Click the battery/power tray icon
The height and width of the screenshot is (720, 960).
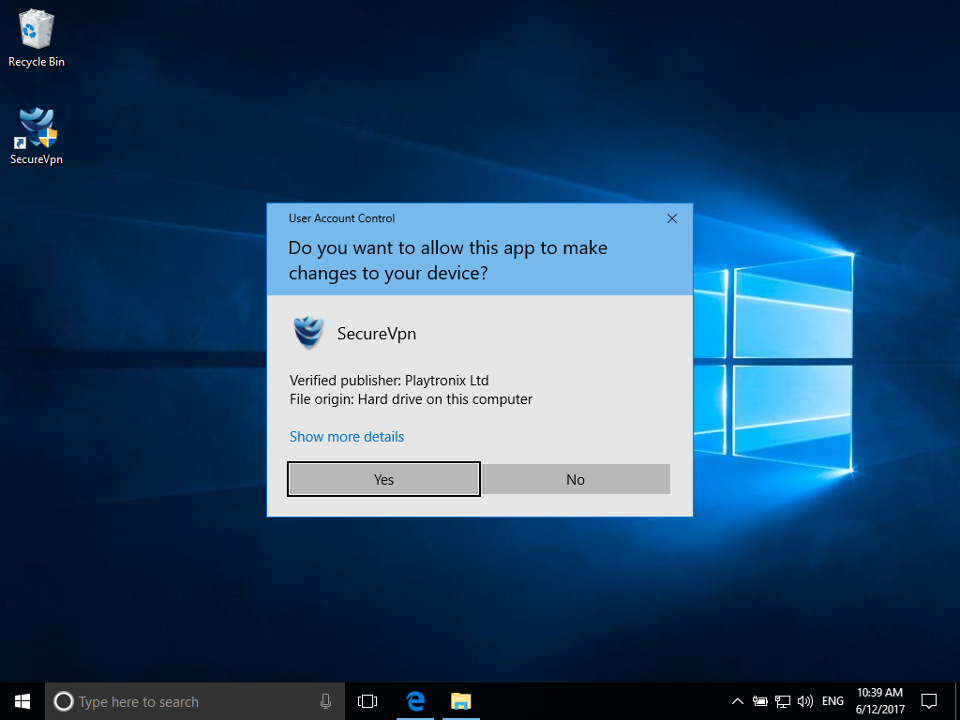coord(760,702)
